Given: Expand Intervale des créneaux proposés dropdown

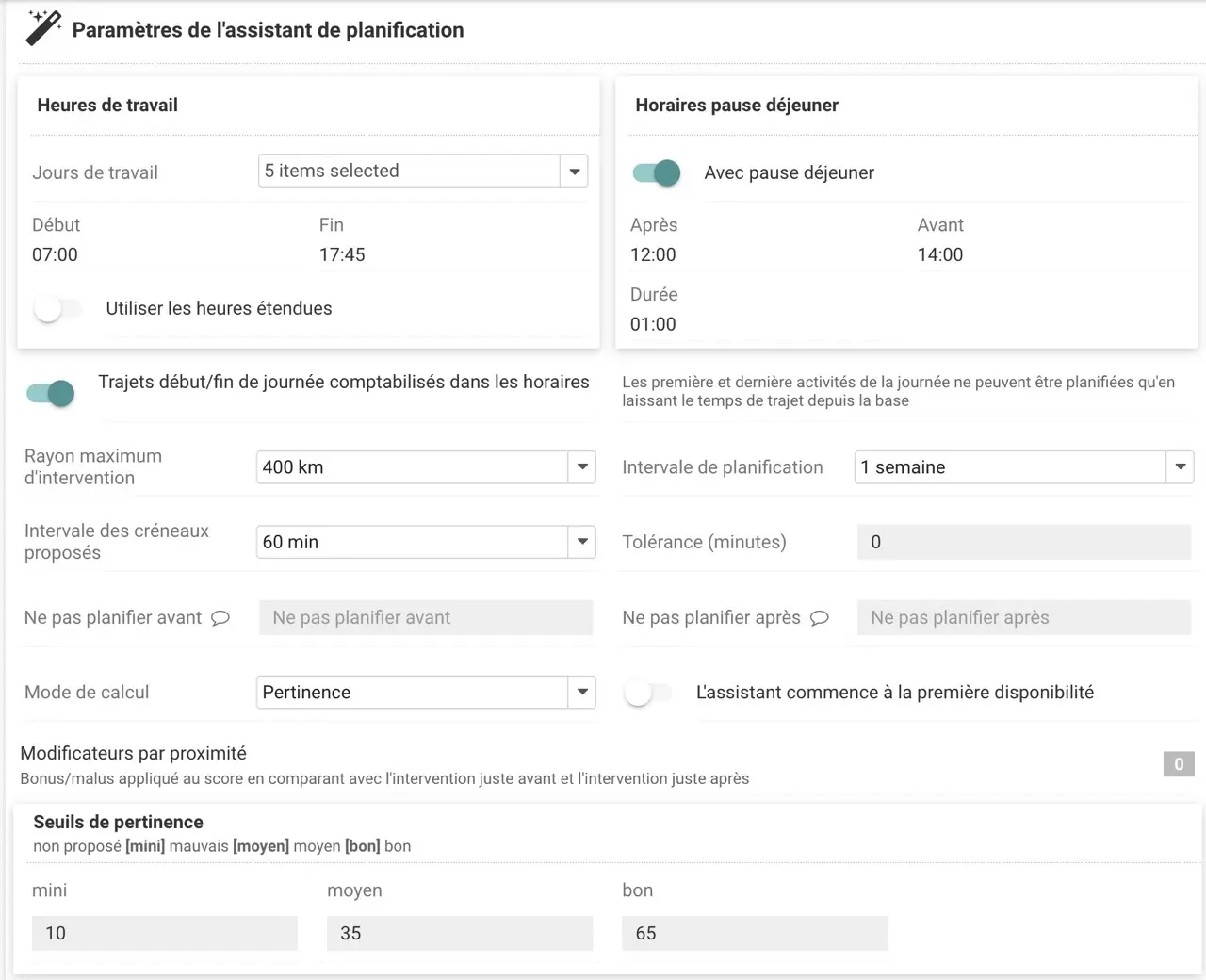Looking at the screenshot, I should [x=582, y=542].
